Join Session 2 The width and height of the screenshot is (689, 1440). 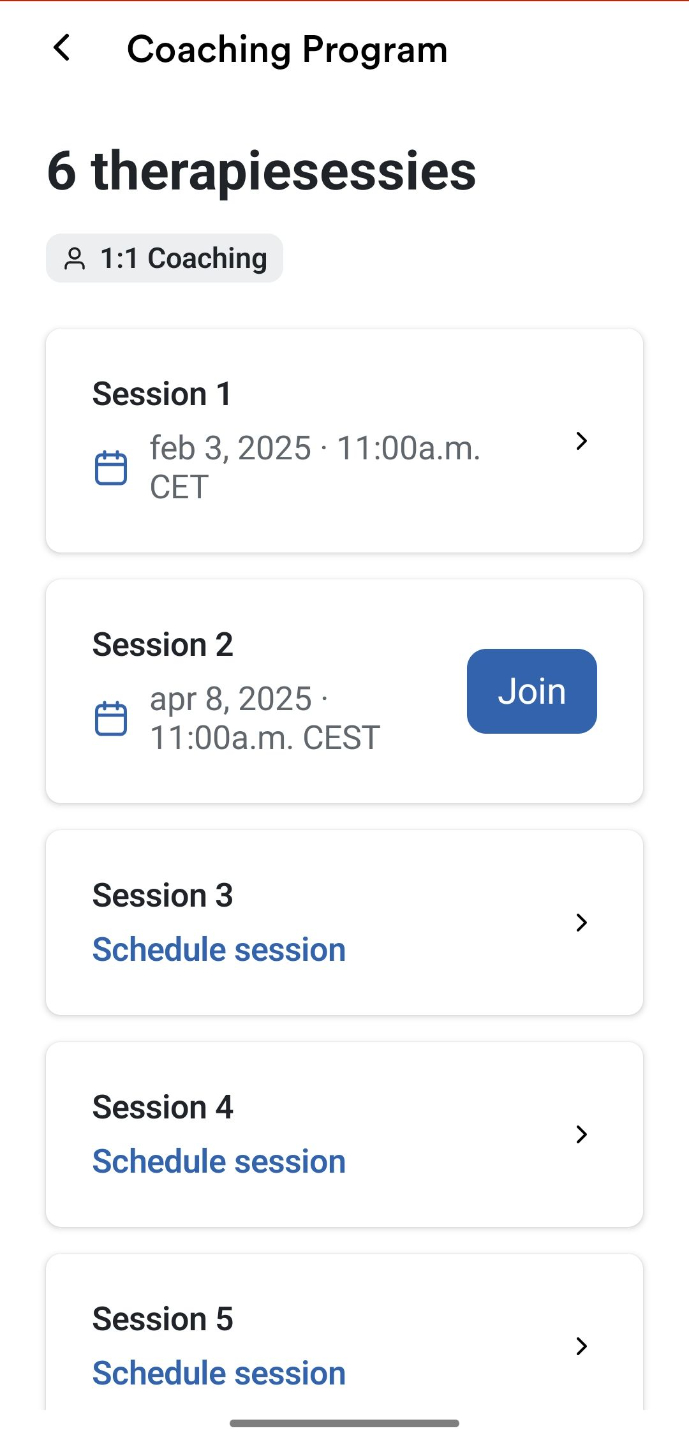[x=531, y=691]
